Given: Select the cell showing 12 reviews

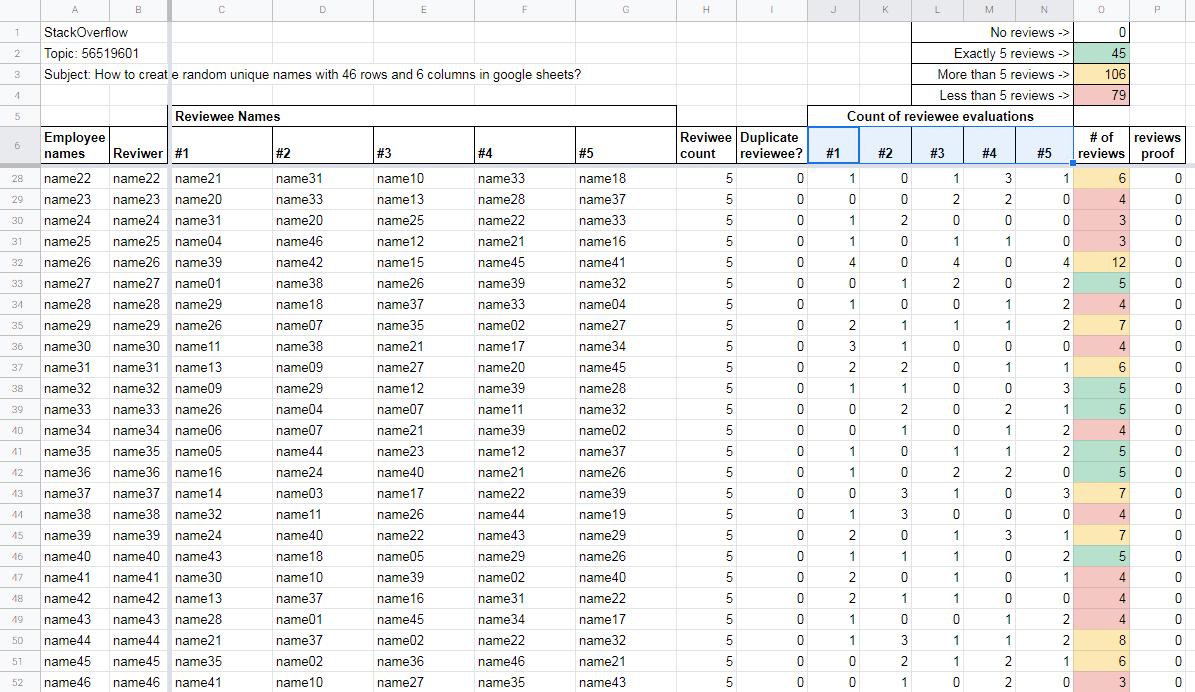Looking at the screenshot, I should pyautogui.click(x=1100, y=262).
